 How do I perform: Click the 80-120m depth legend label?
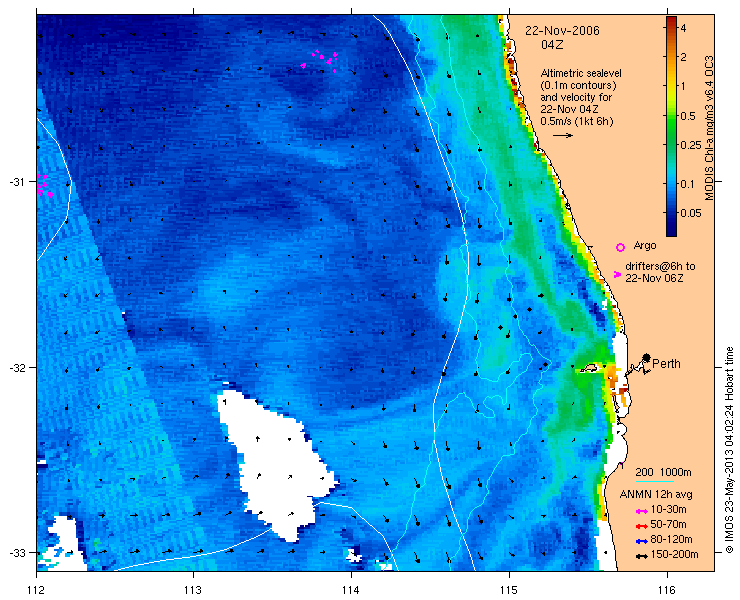[x=670, y=540]
